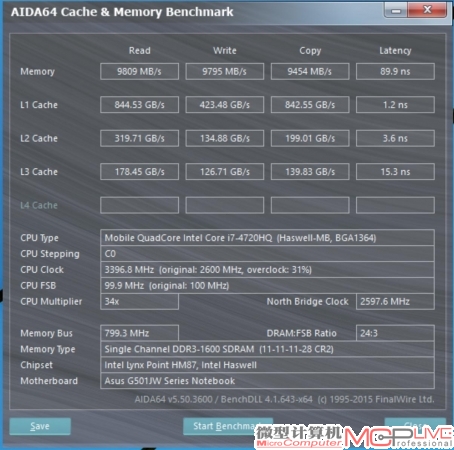
Task: Select L3 Cache Latency 15.3 ns
Action: (395, 172)
